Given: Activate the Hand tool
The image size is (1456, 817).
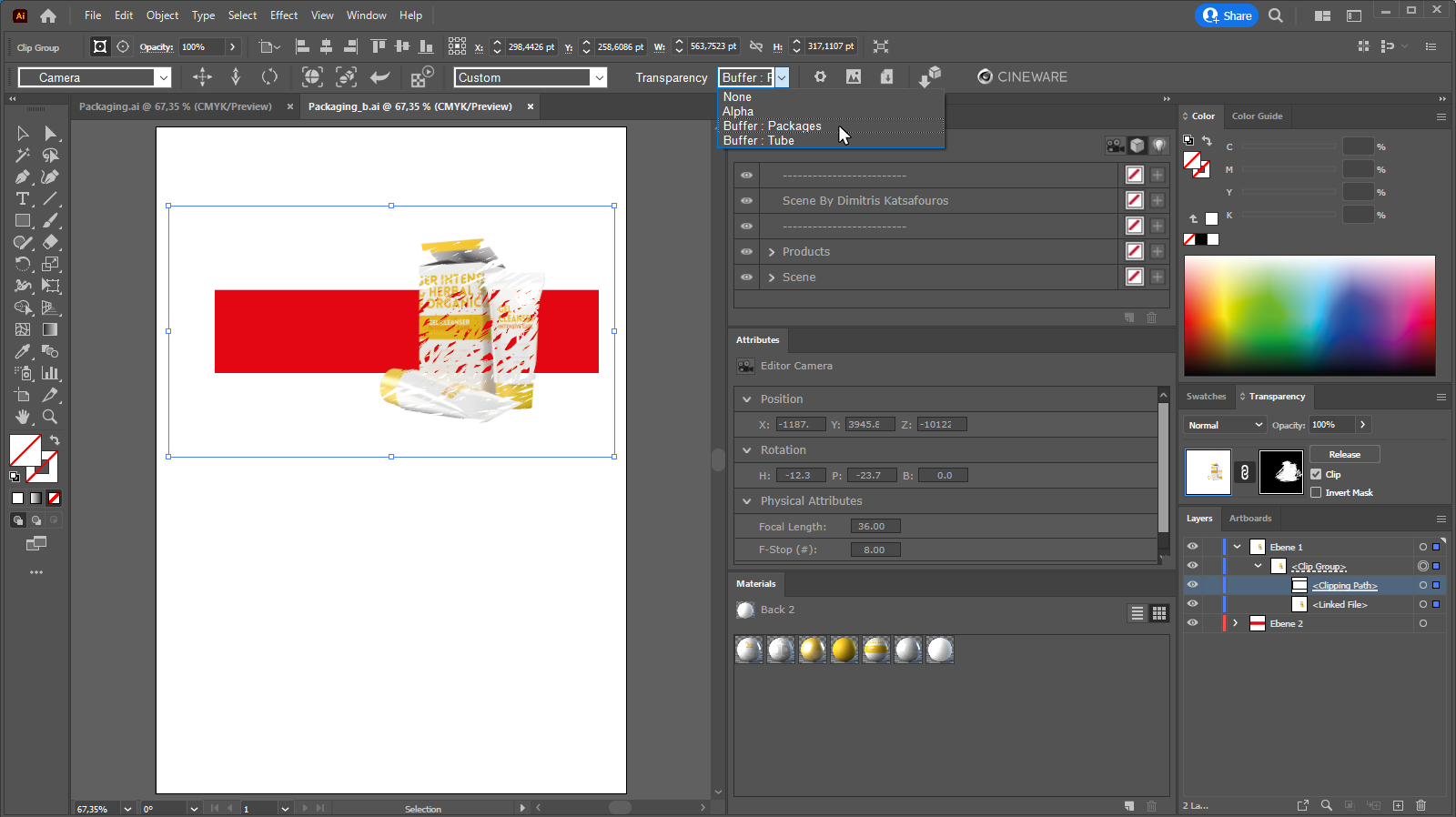Looking at the screenshot, I should pyautogui.click(x=23, y=417).
